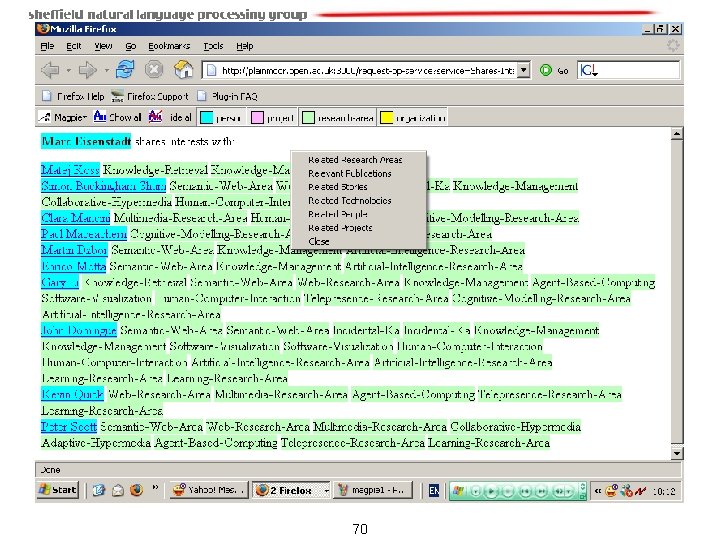
Task: Click the green Go button
Action: point(554,70)
